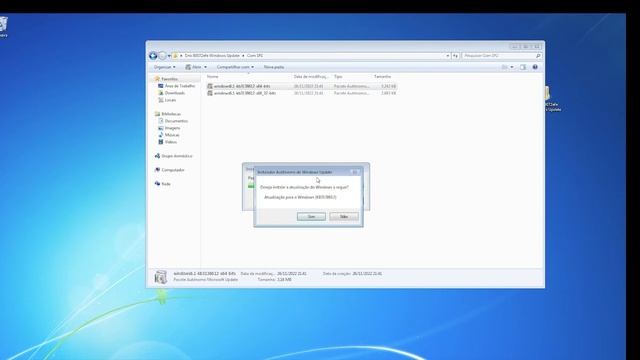Close the Instalador Autônomo do Windows Update dialog

pyautogui.click(x=355, y=172)
